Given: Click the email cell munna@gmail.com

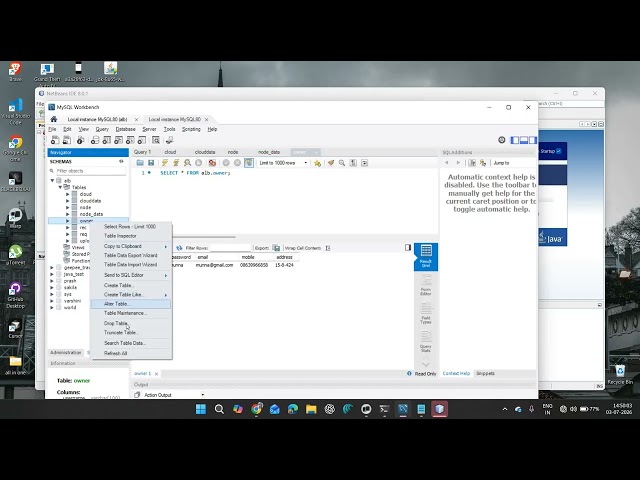Looking at the screenshot, I should click(x=215, y=265).
